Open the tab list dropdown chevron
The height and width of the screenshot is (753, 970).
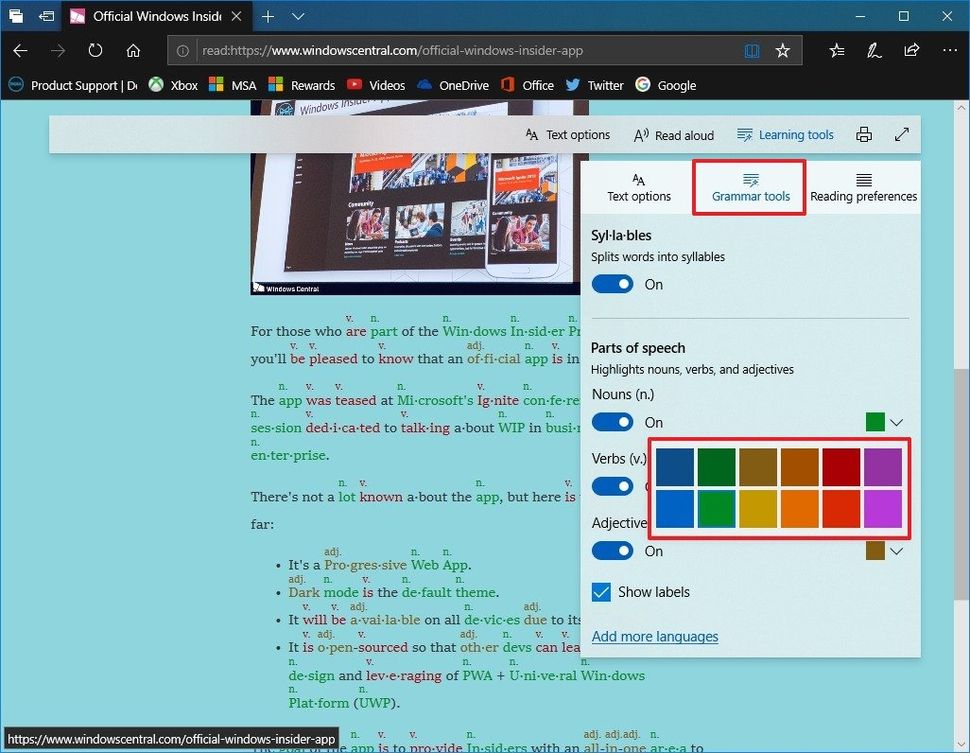tap(297, 16)
